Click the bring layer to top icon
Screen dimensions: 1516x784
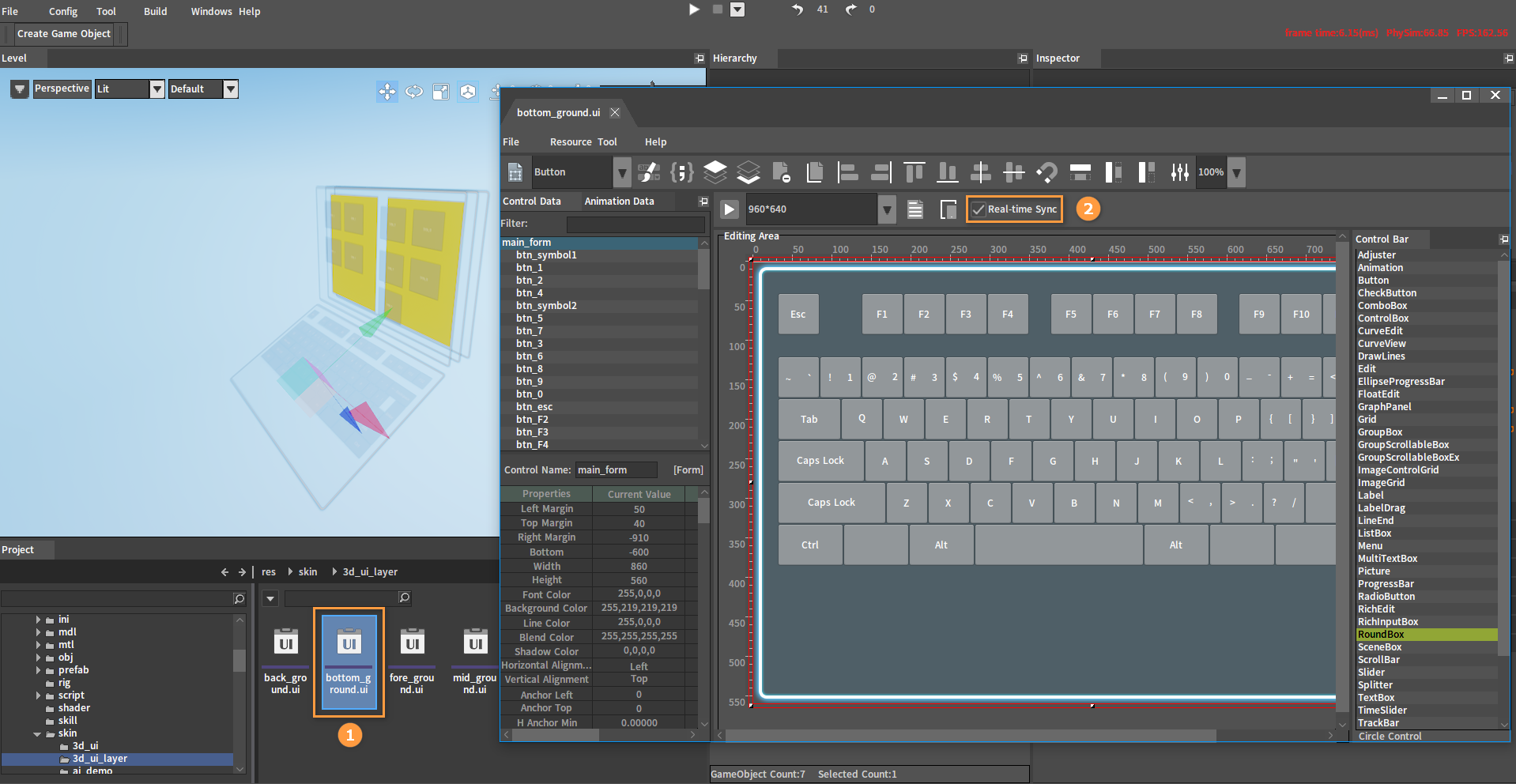[715, 172]
